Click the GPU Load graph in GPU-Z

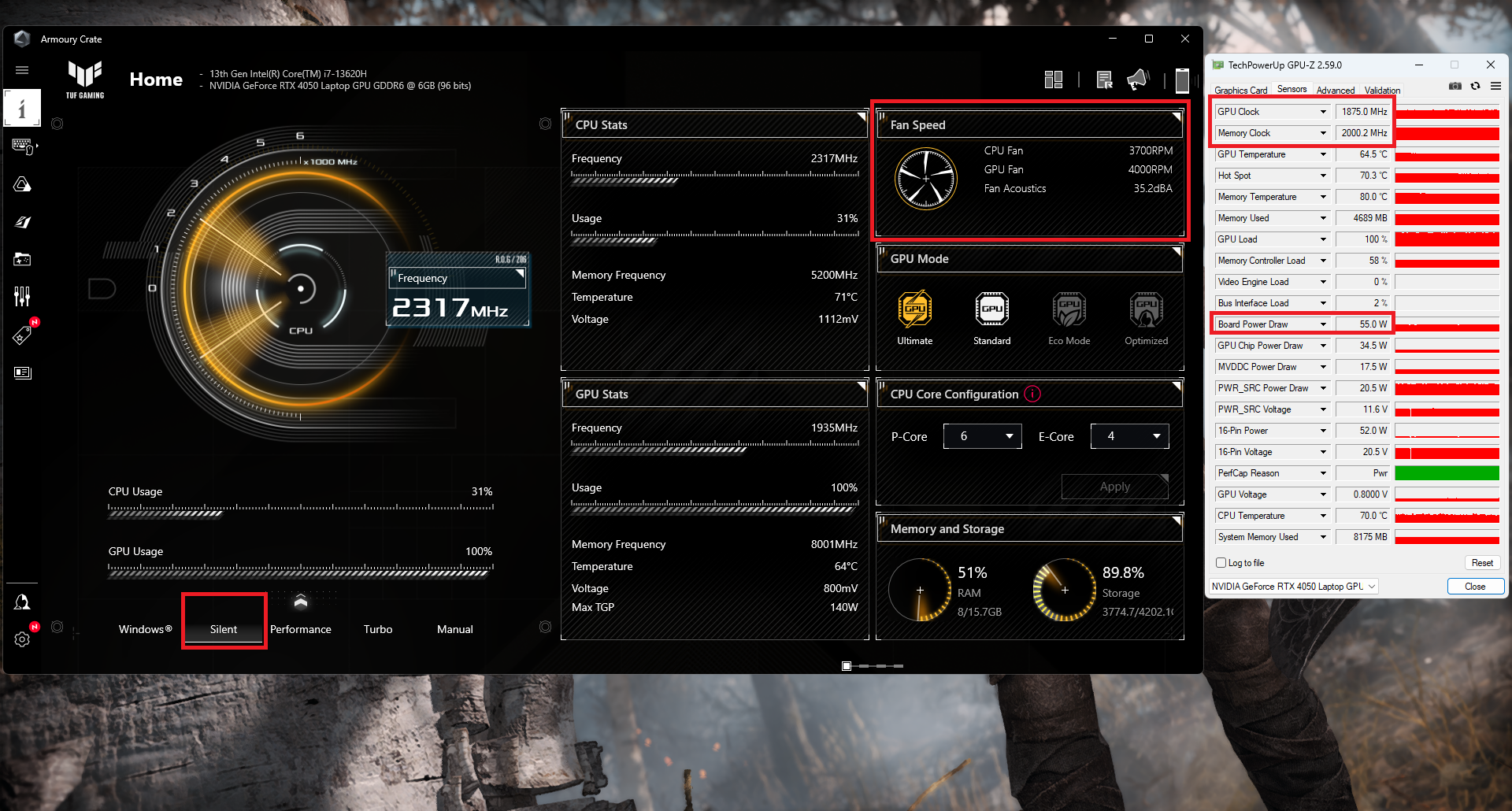coord(1447,239)
